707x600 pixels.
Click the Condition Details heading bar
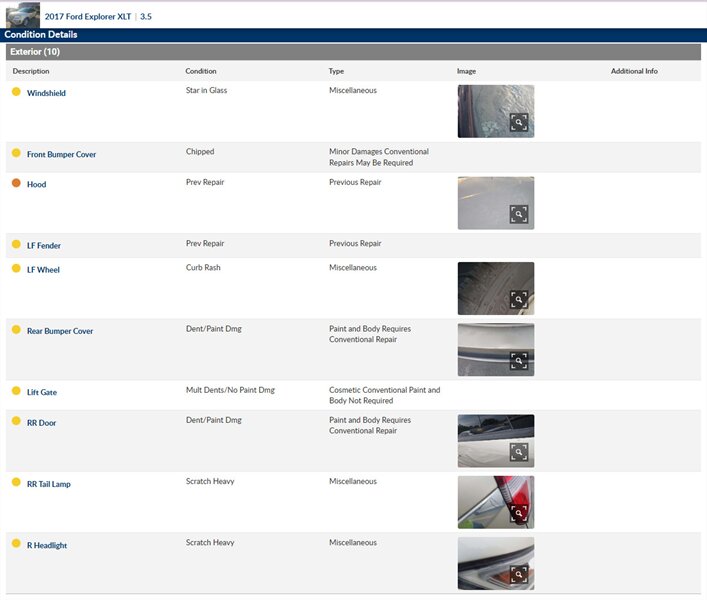click(41, 35)
